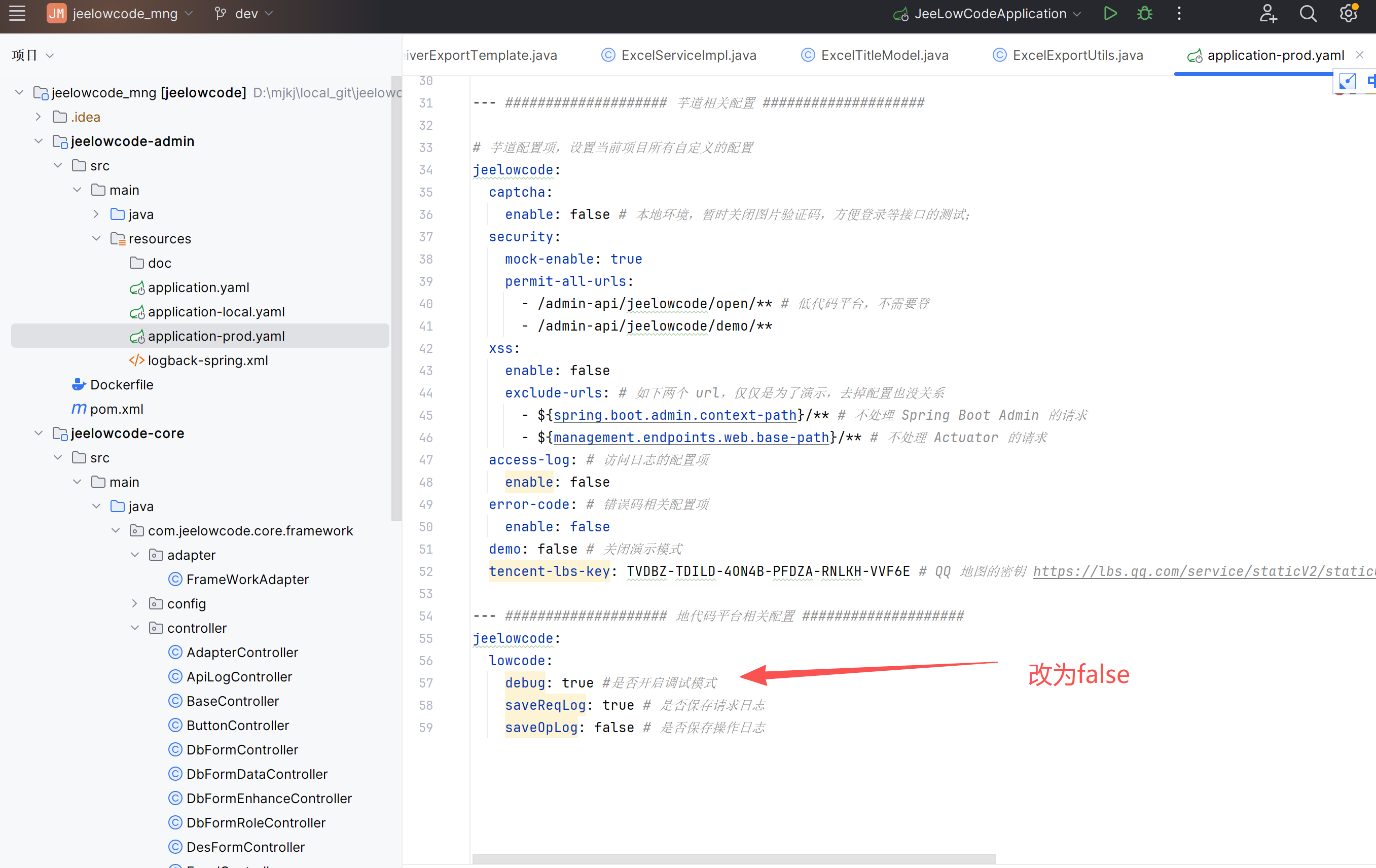Viewport: 1376px width, 868px height.
Task: Start debugging with the bug icon
Action: click(1145, 14)
